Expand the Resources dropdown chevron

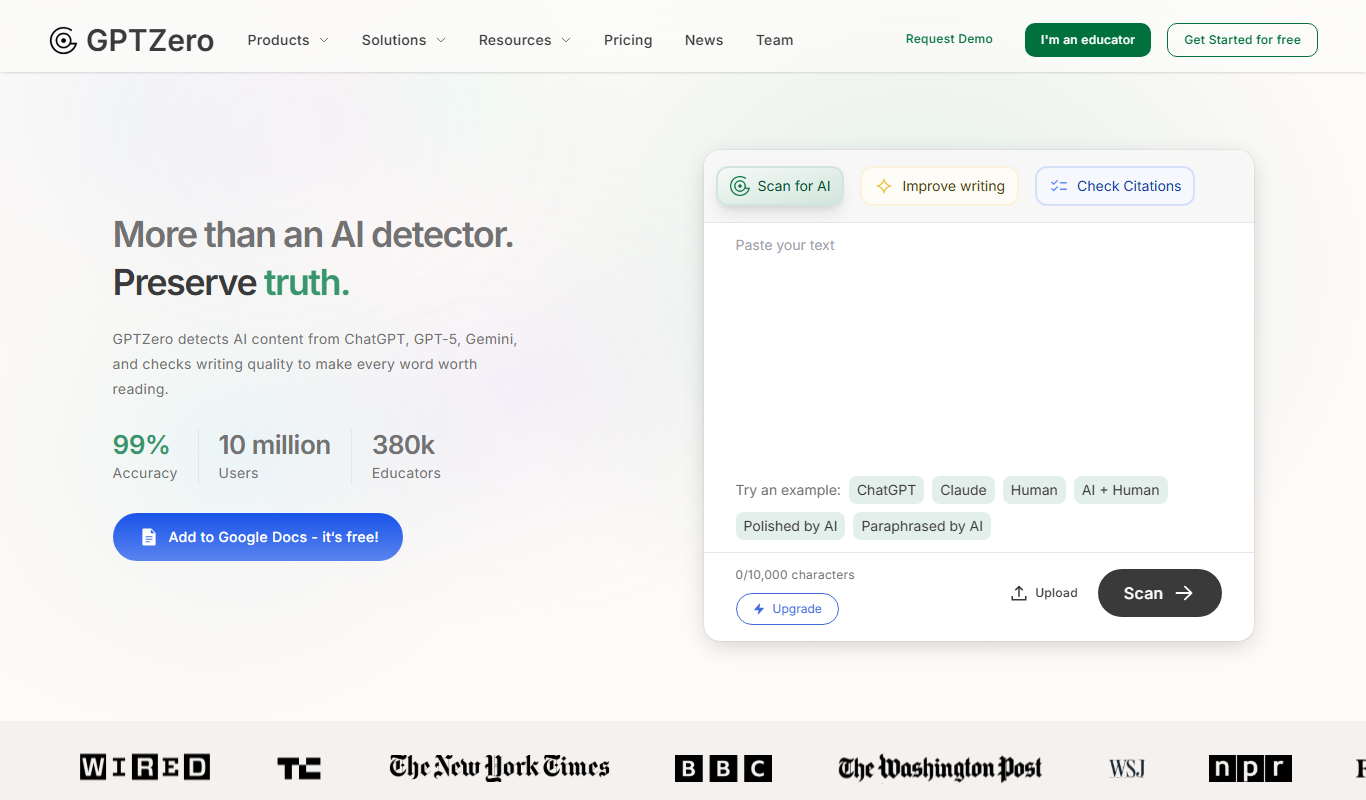tap(566, 40)
